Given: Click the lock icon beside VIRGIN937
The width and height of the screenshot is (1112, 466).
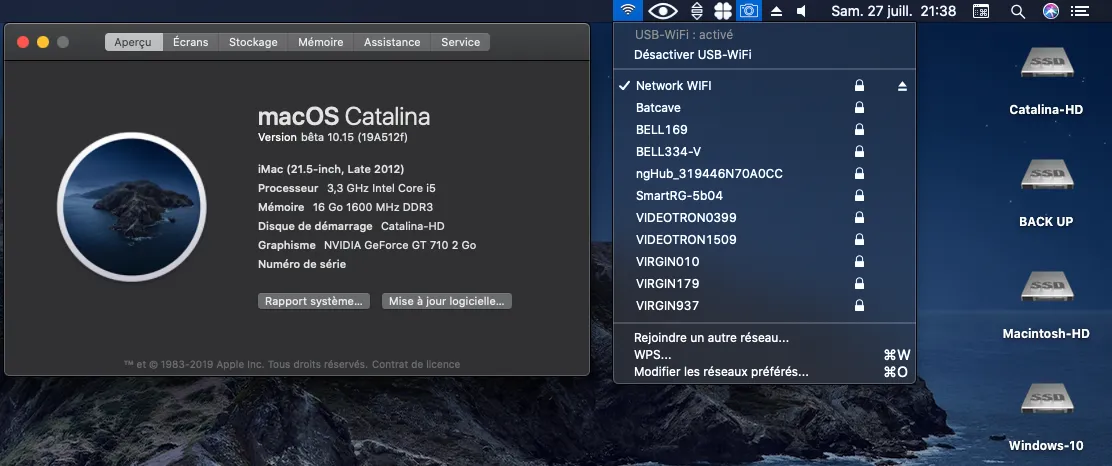Looking at the screenshot, I should (860, 306).
